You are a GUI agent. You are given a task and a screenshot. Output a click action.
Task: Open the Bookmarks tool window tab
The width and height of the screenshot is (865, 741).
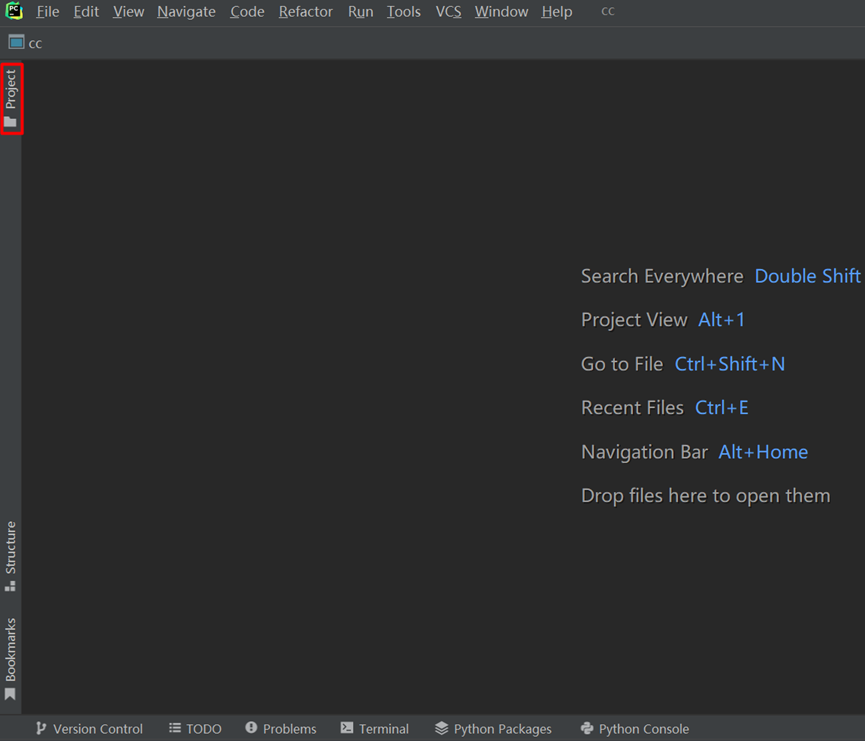pos(10,659)
